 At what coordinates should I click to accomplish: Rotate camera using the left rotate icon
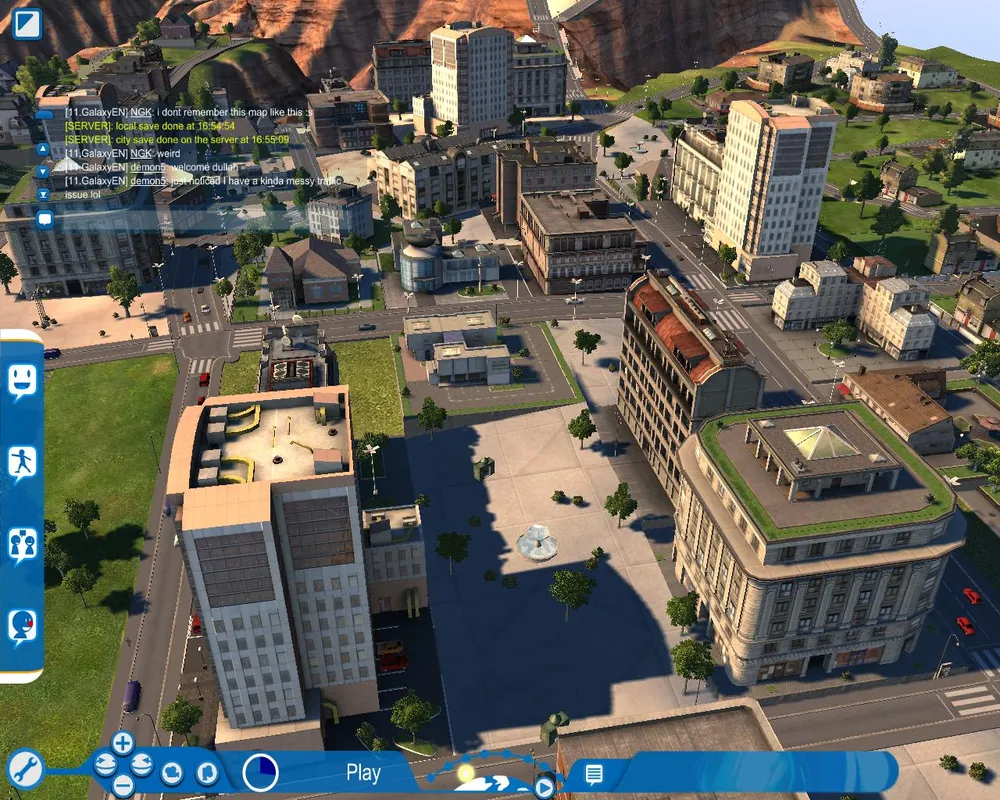(x=105, y=764)
